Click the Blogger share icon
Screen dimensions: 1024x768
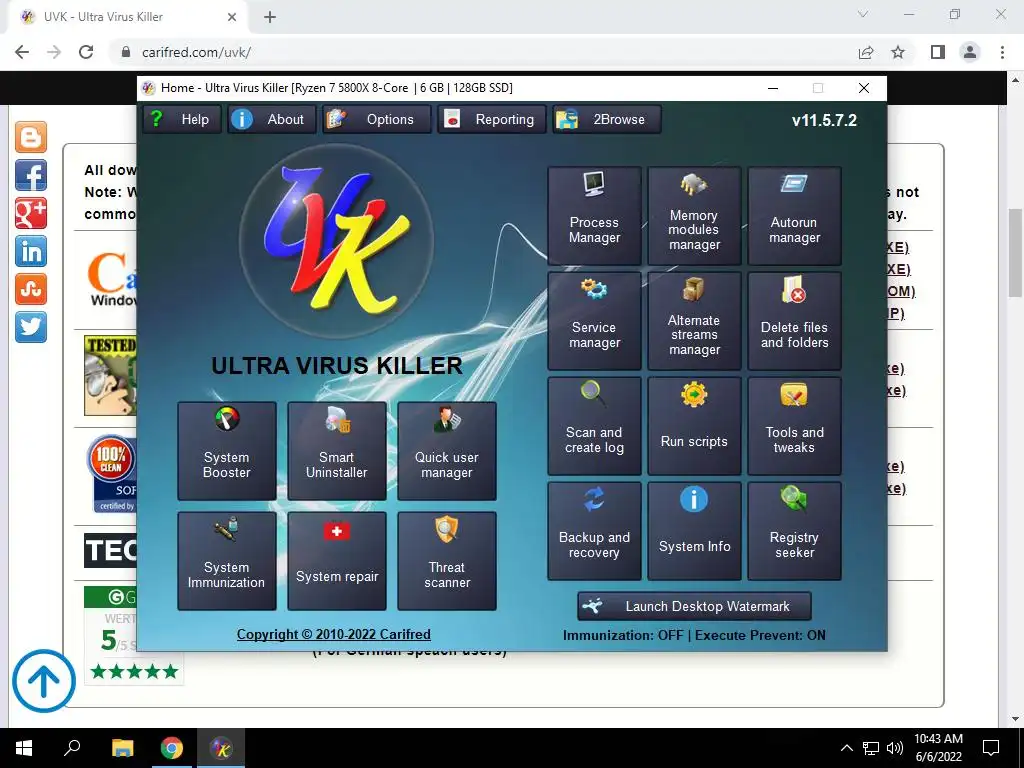pyautogui.click(x=31, y=137)
